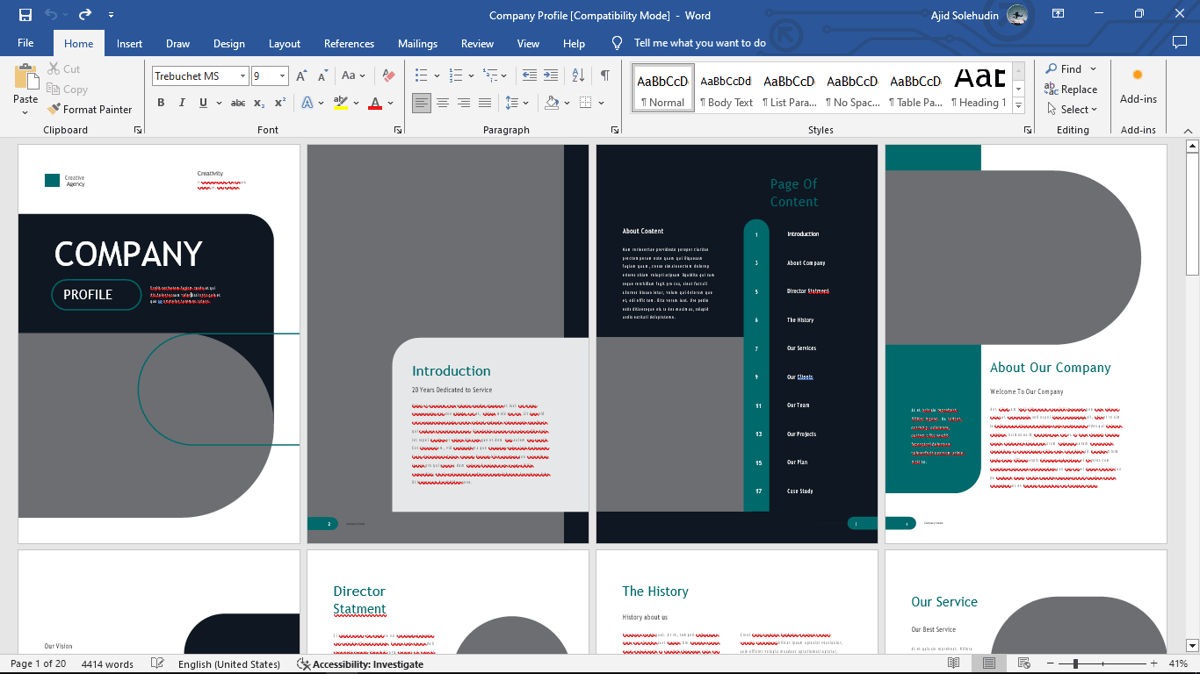Screen dimensions: 1200x674
Task: Select the Heading 1 style
Action: [977, 88]
